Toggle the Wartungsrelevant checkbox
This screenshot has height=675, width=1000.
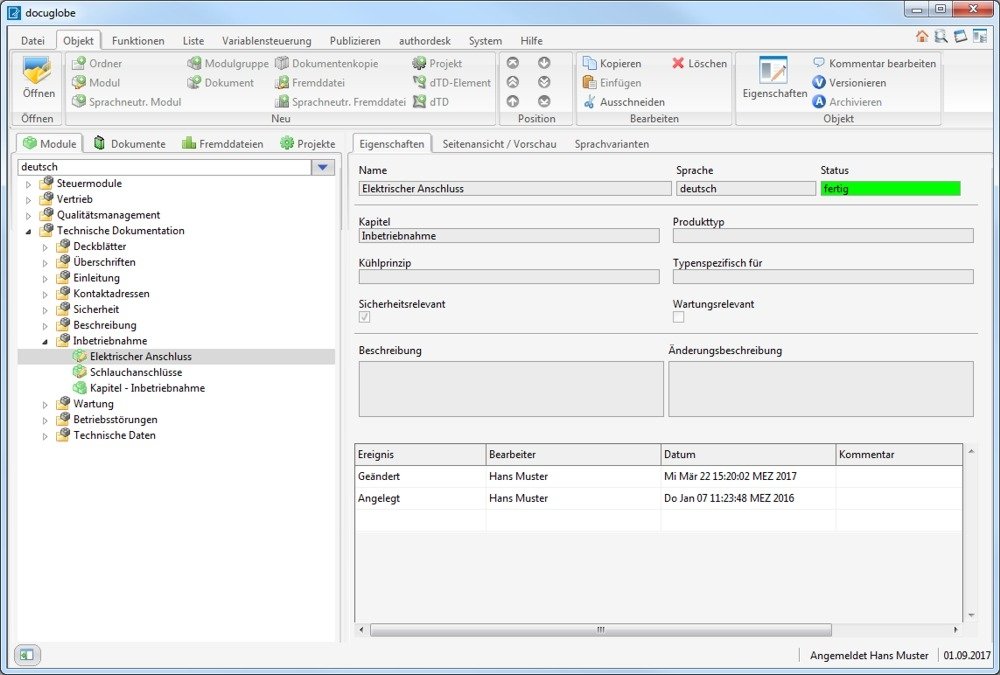pyautogui.click(x=679, y=317)
